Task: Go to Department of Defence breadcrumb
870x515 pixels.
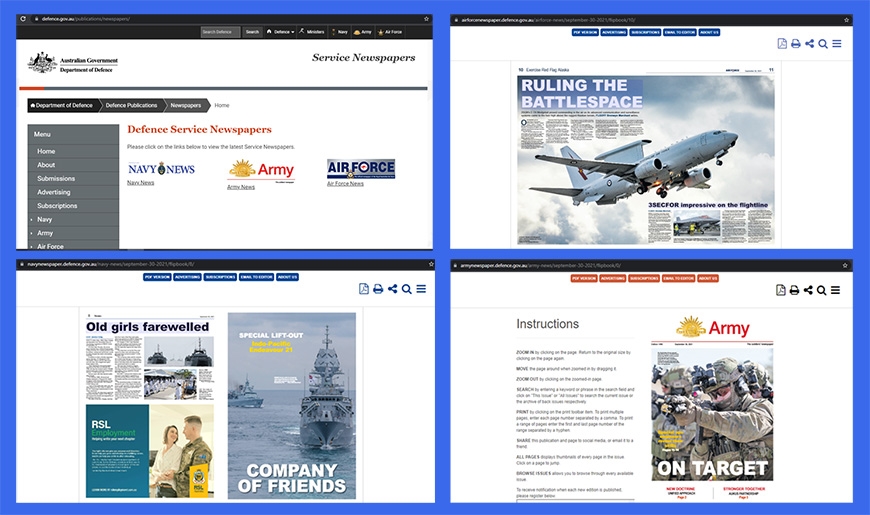Action: pyautogui.click(x=62, y=105)
